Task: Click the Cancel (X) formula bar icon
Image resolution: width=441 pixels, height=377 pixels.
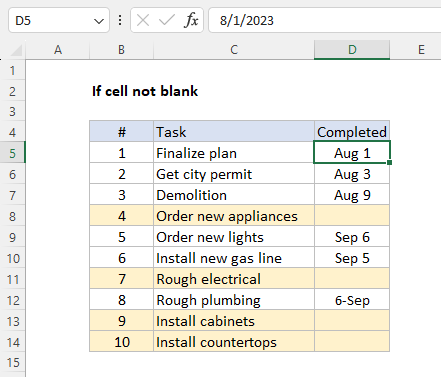Action: tap(143, 21)
